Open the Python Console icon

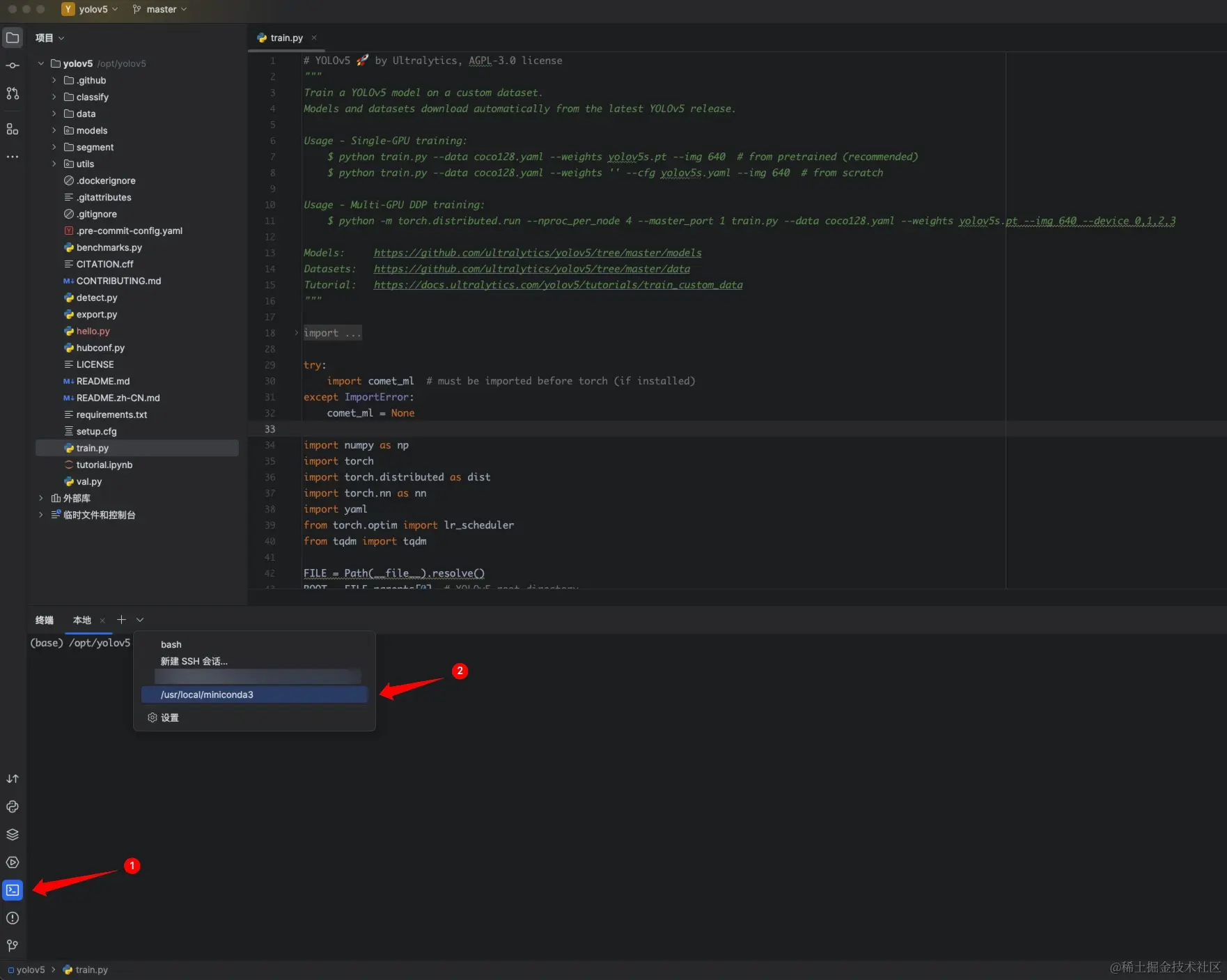click(13, 807)
